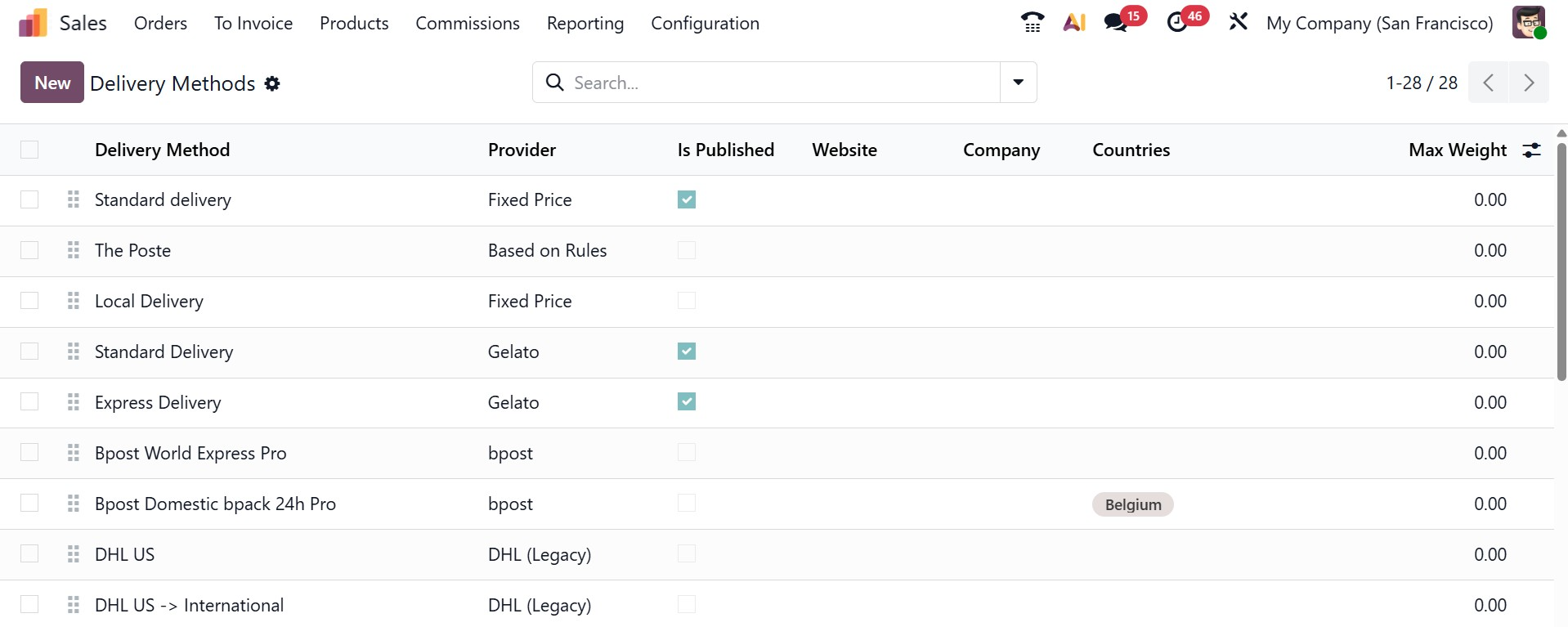Open the company switcher My Company
Screen dimensions: 1568x627
click(x=1379, y=24)
